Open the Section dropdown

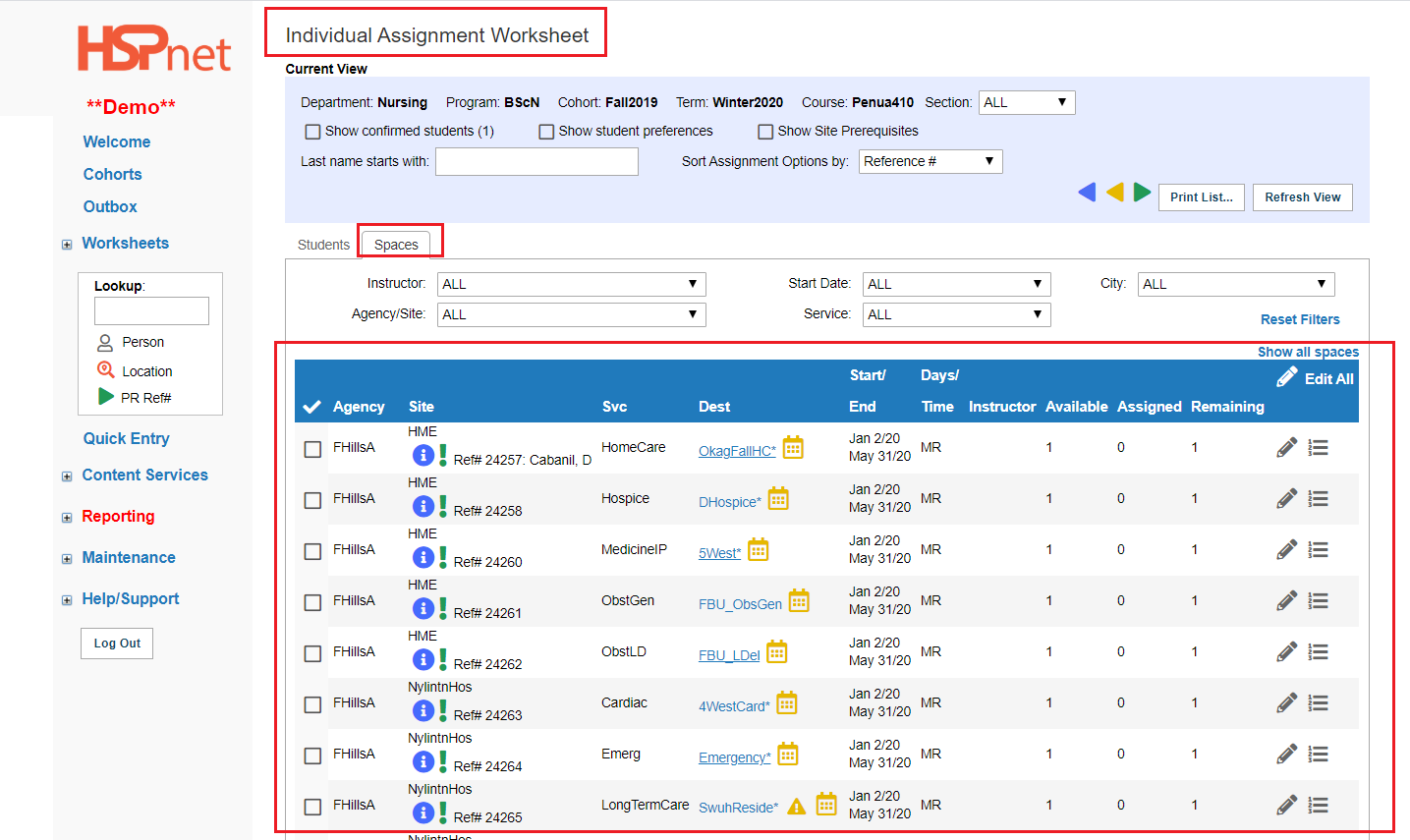[1027, 102]
